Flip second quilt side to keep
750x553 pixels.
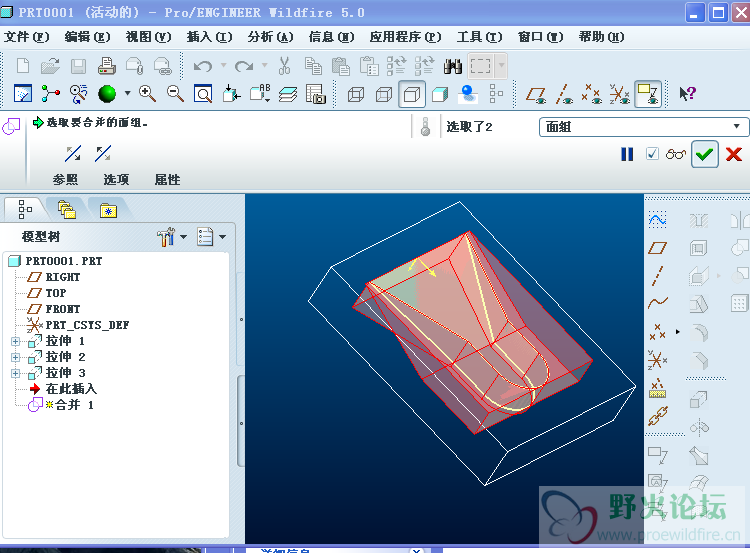[x=103, y=154]
